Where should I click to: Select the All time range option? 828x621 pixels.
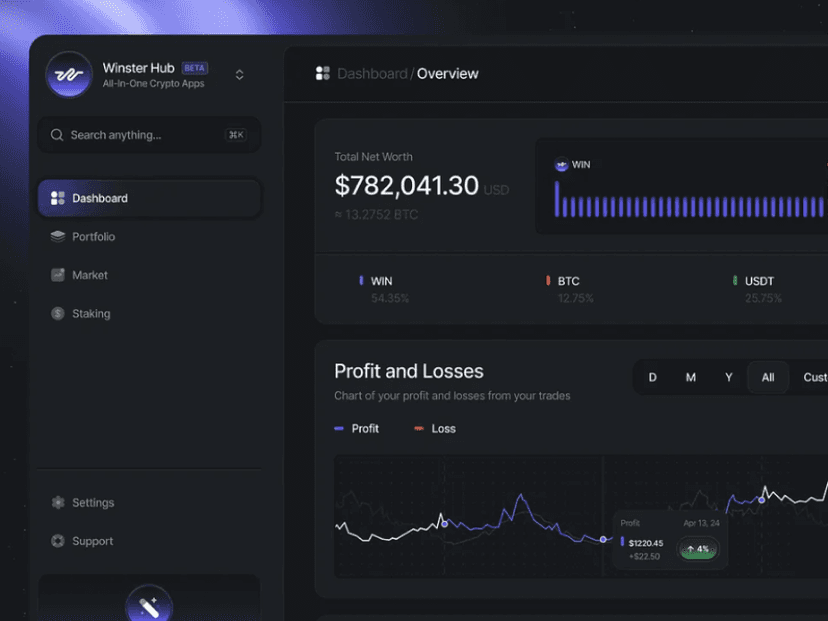coord(768,377)
